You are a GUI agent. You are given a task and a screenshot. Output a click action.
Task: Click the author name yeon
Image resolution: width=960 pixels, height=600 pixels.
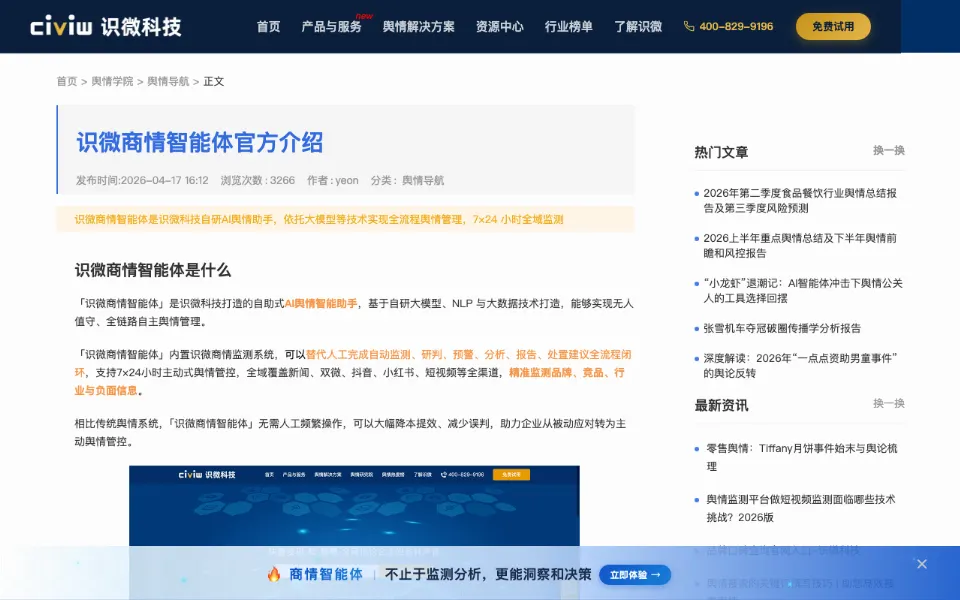347,181
